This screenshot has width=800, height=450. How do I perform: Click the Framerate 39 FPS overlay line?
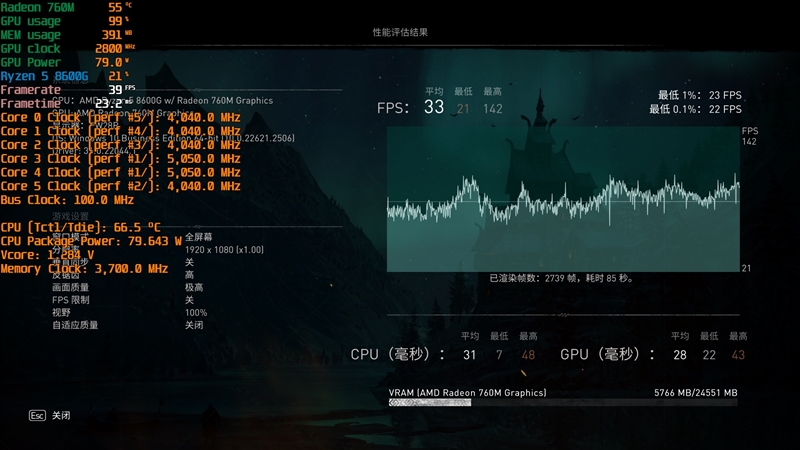pos(68,90)
